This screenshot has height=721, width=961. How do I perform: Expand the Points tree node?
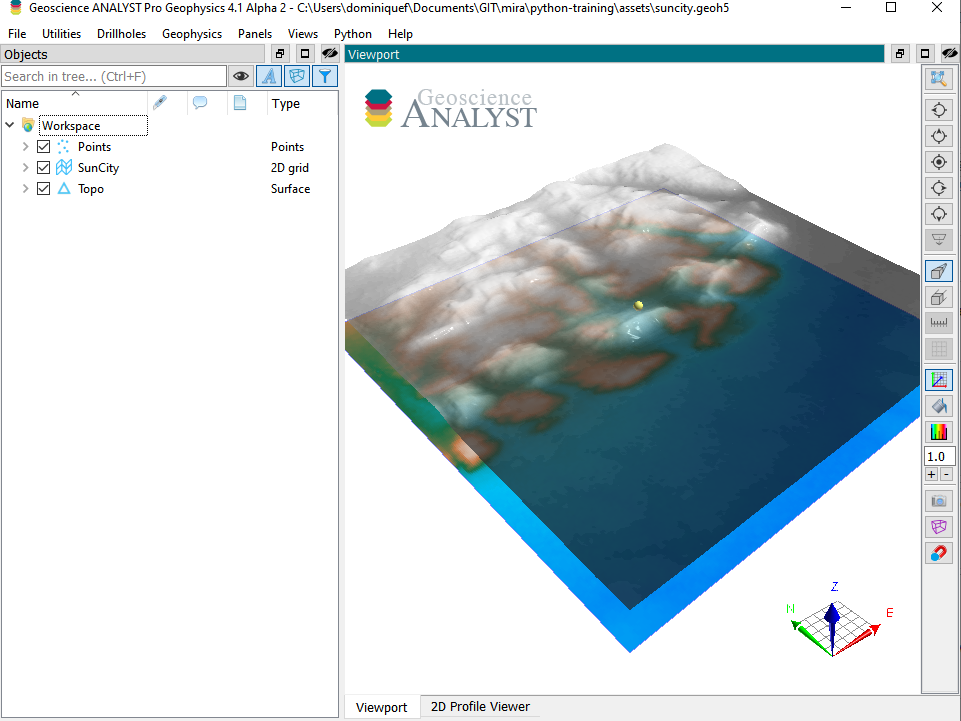pyautogui.click(x=25, y=147)
